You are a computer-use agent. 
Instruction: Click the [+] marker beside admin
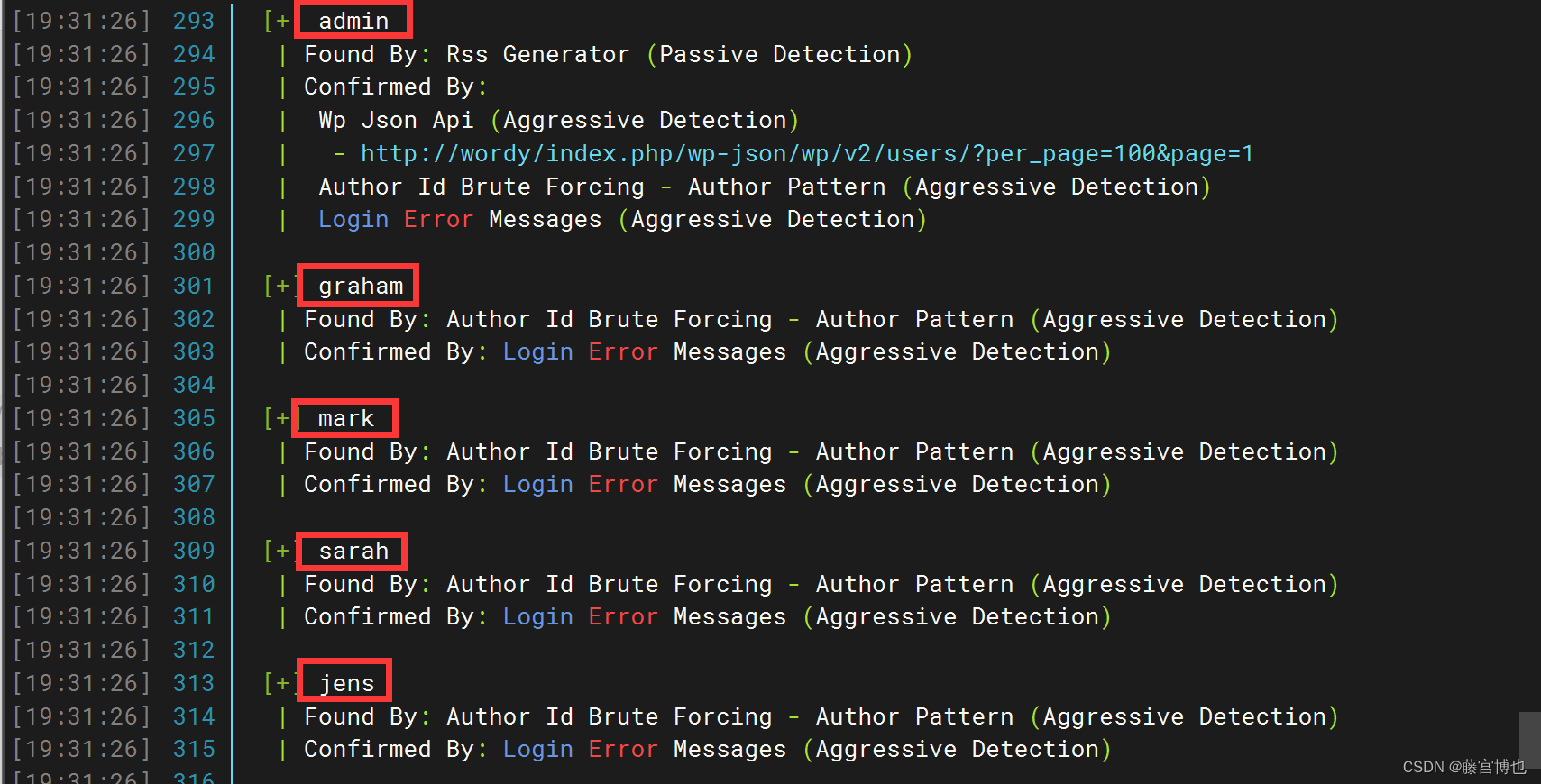coord(277,21)
